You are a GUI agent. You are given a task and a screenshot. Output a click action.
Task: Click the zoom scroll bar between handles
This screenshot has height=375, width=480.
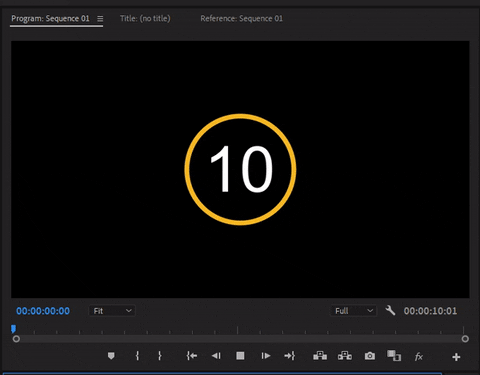[240, 339]
